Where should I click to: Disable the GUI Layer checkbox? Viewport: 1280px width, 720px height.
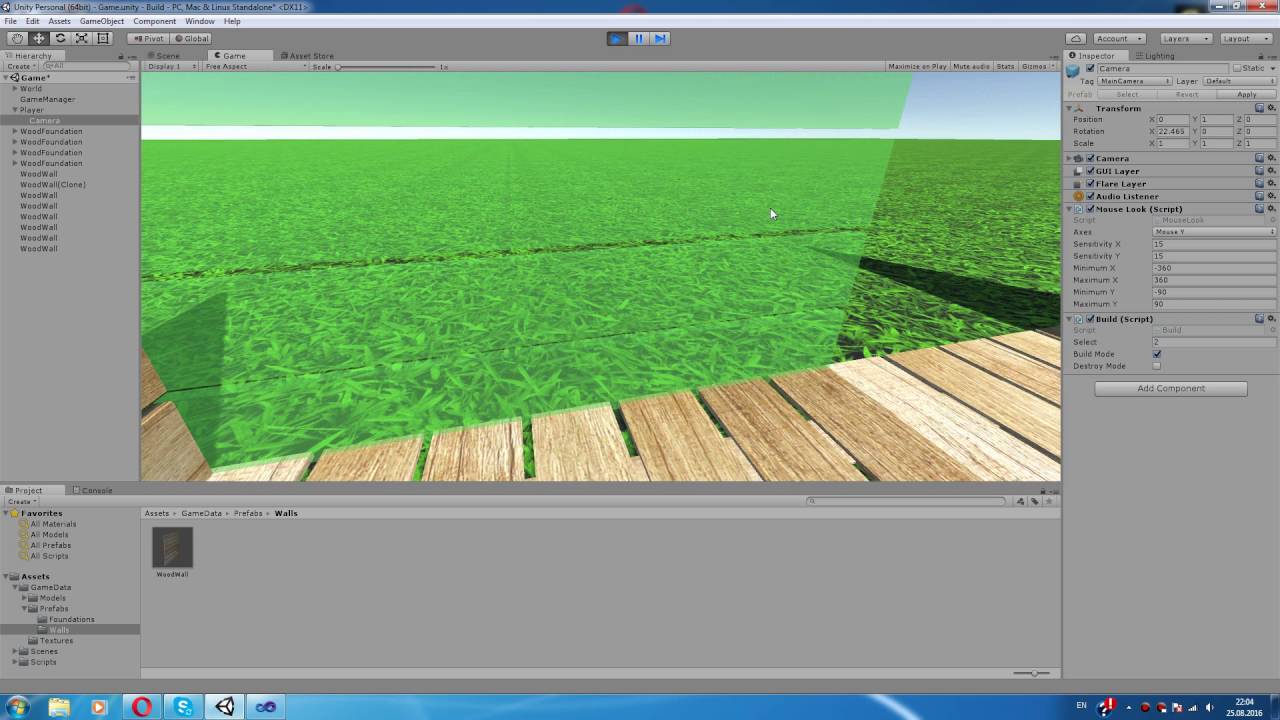[x=1090, y=171]
